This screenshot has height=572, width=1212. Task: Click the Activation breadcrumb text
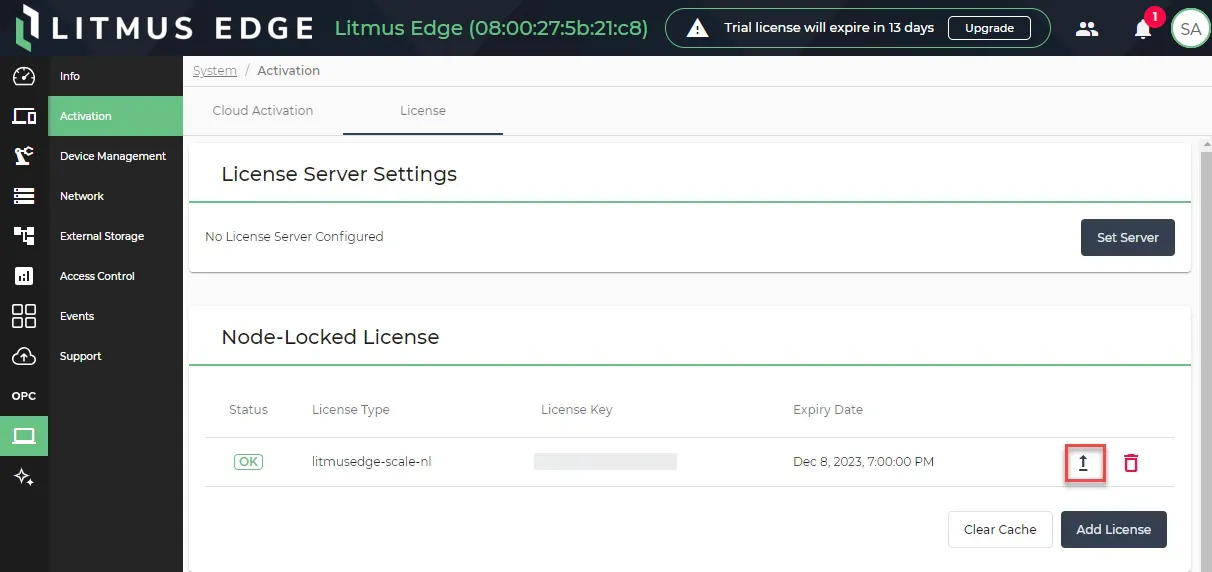click(289, 71)
